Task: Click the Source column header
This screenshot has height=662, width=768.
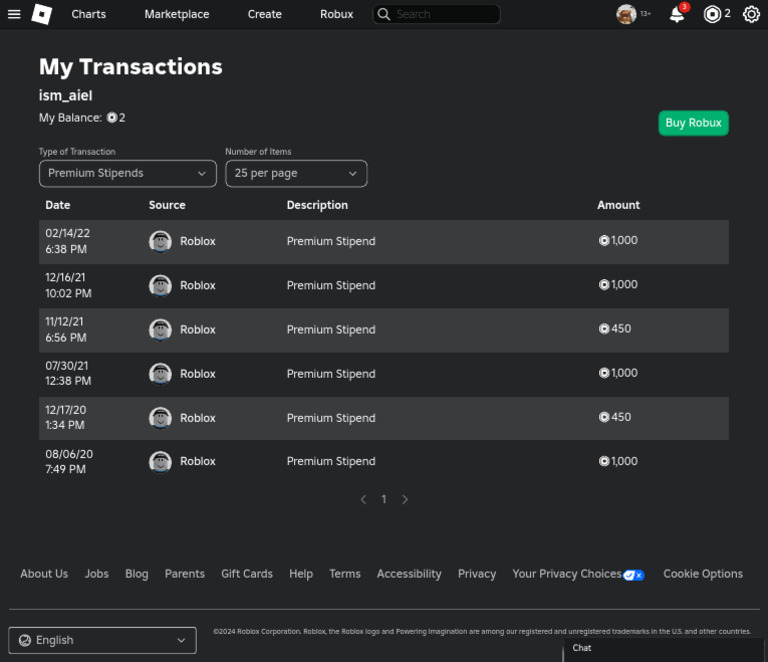Action: [x=167, y=205]
